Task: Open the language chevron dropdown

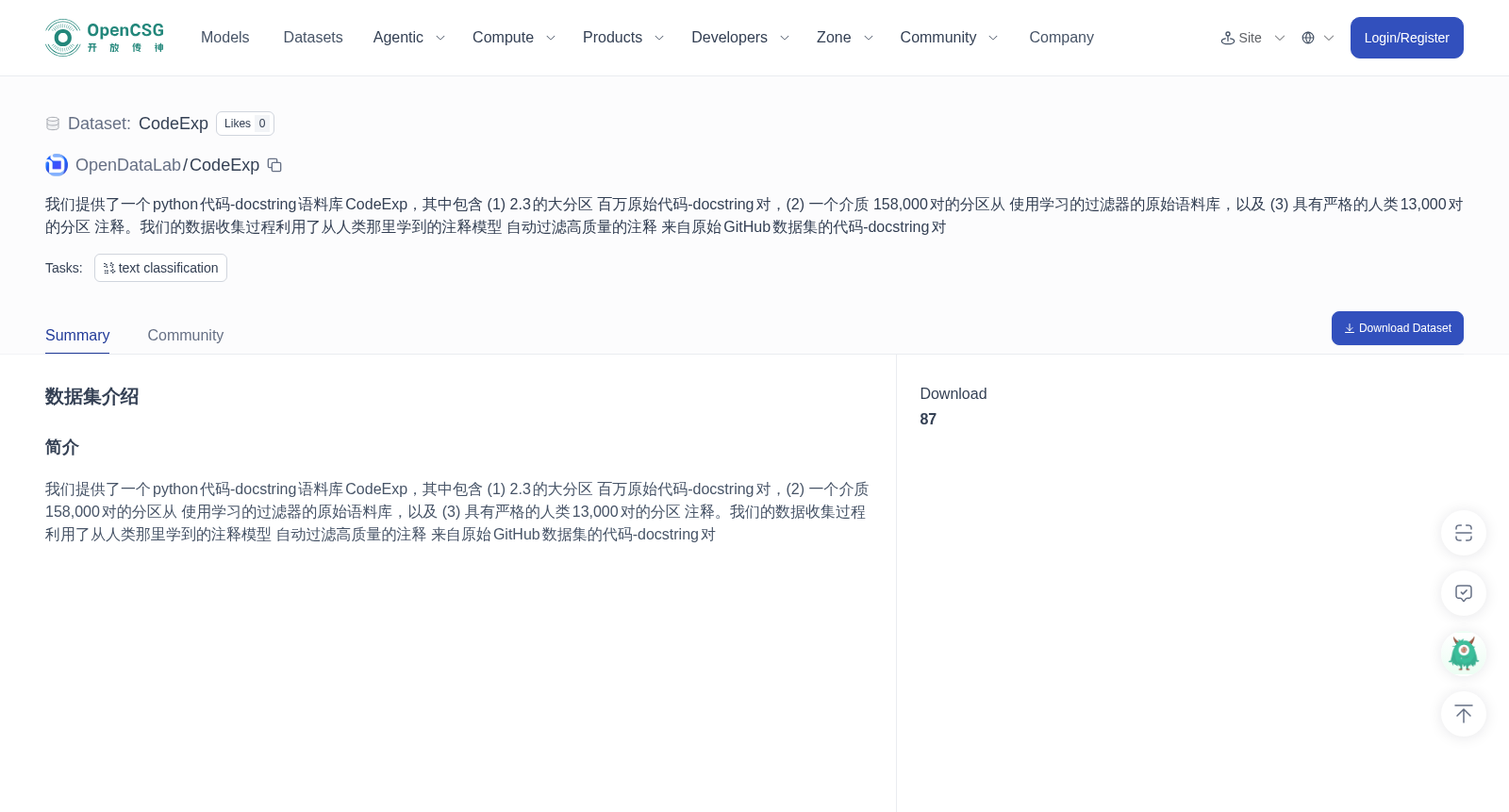Action: click(1329, 38)
